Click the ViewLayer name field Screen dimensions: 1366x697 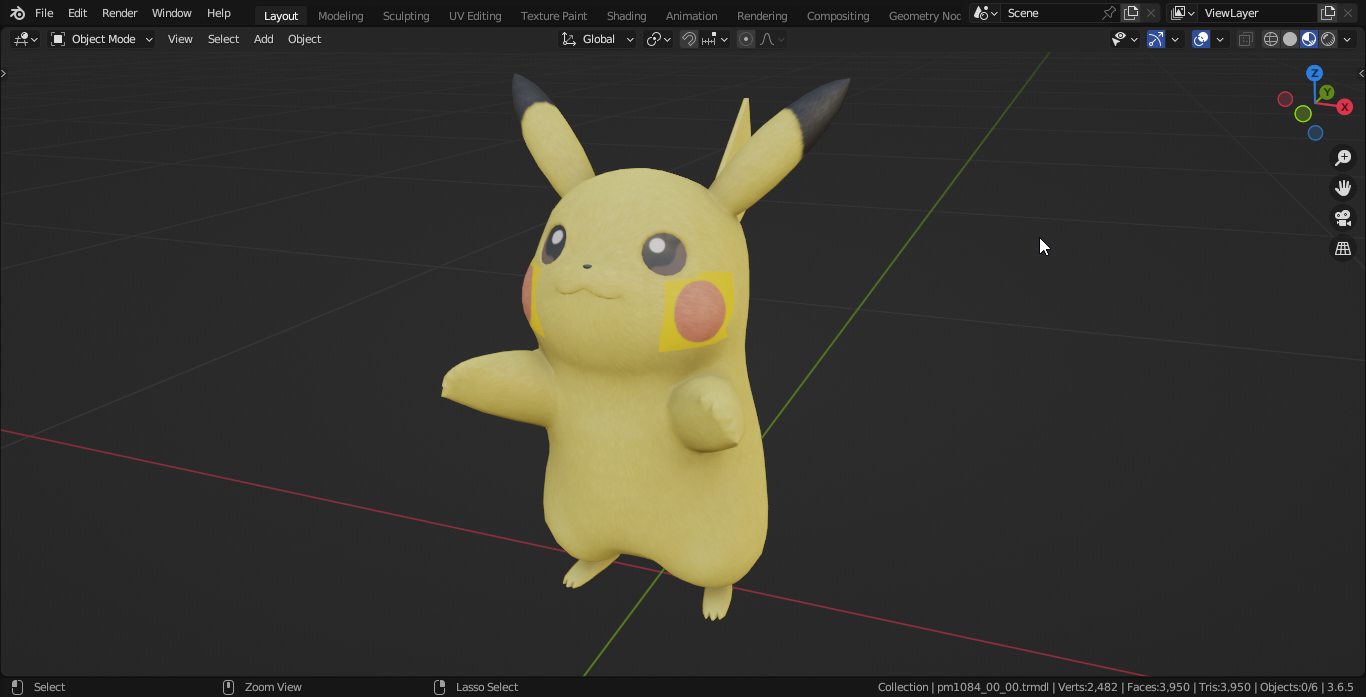(1256, 13)
